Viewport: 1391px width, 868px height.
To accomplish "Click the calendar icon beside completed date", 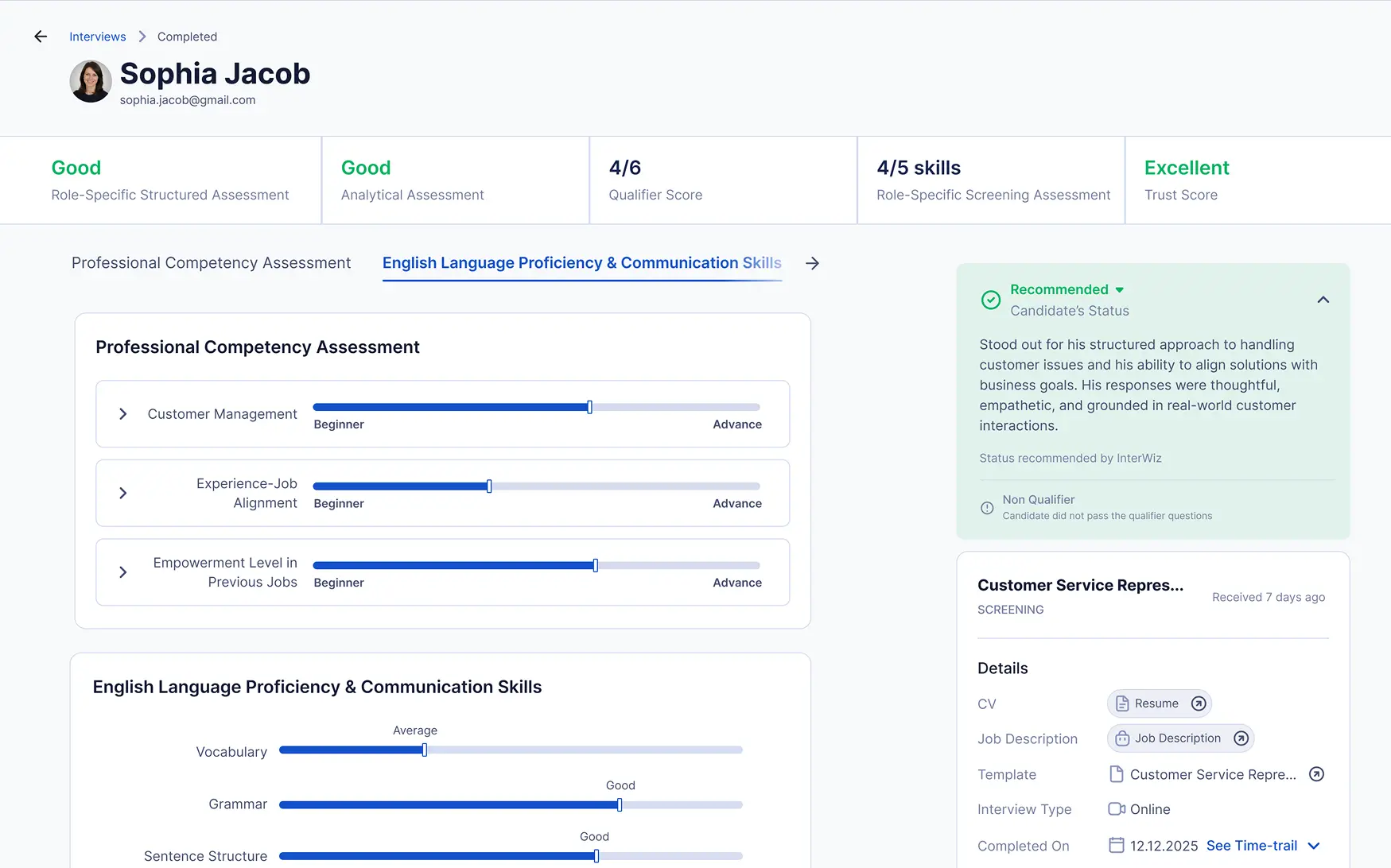I will [1117, 845].
